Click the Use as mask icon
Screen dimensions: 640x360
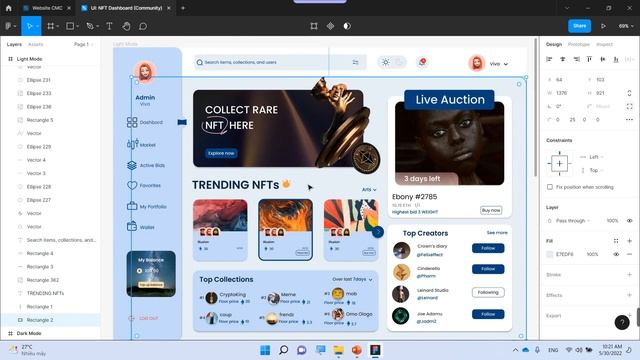click(347, 26)
